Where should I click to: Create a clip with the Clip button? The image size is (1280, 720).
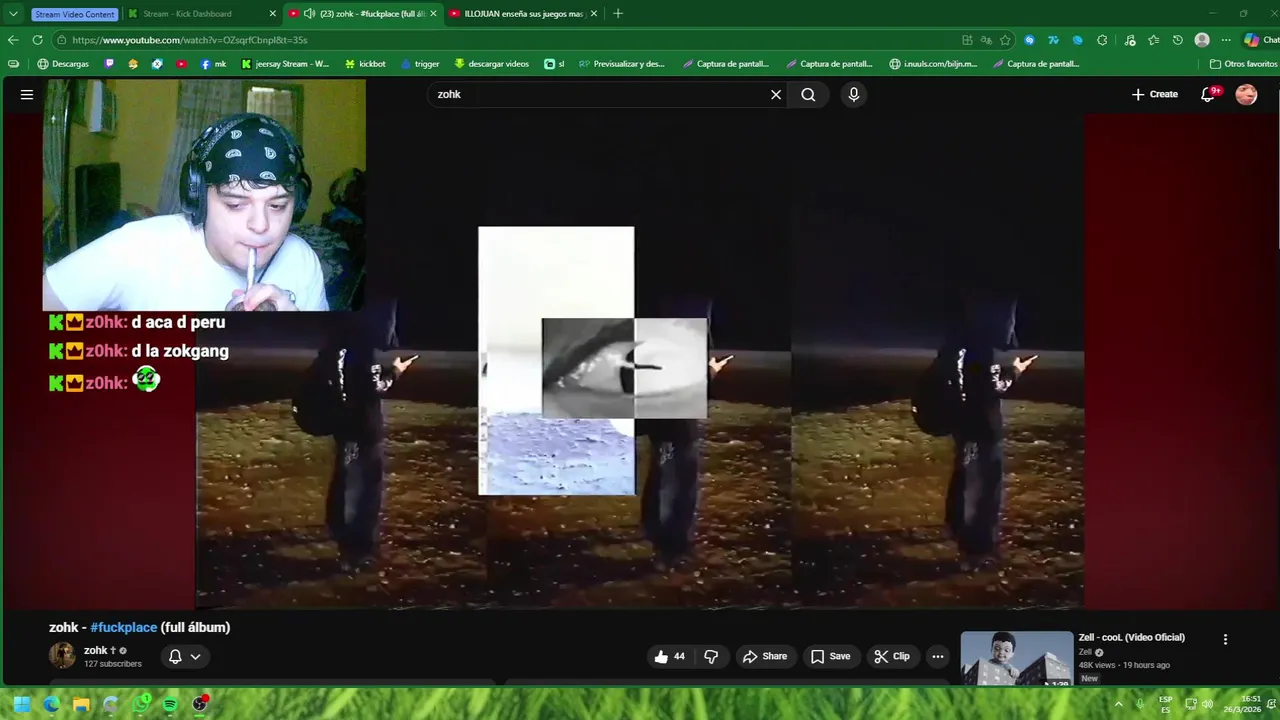(892, 656)
